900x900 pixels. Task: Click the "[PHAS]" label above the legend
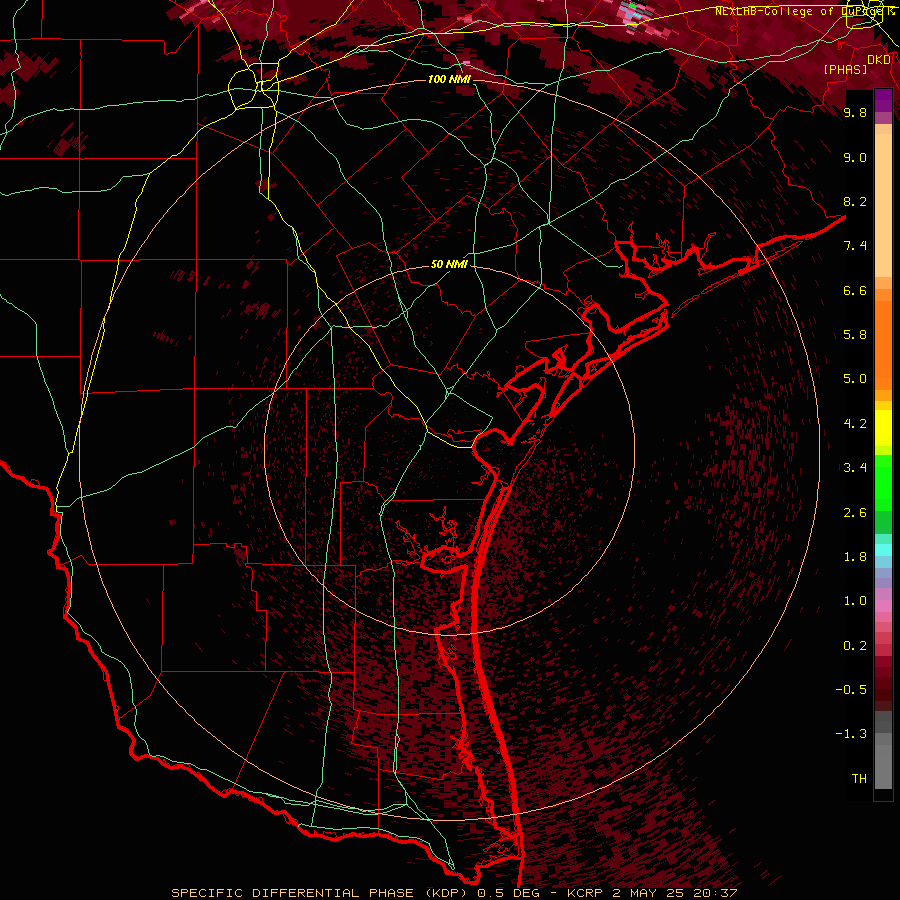845,69
